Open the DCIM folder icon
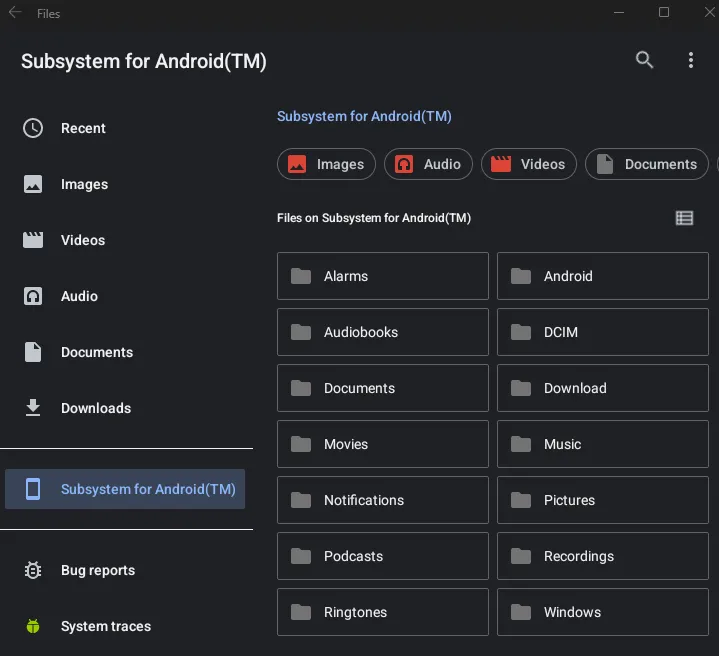Screen dimensions: 719x656 pyautogui.click(x=521, y=332)
